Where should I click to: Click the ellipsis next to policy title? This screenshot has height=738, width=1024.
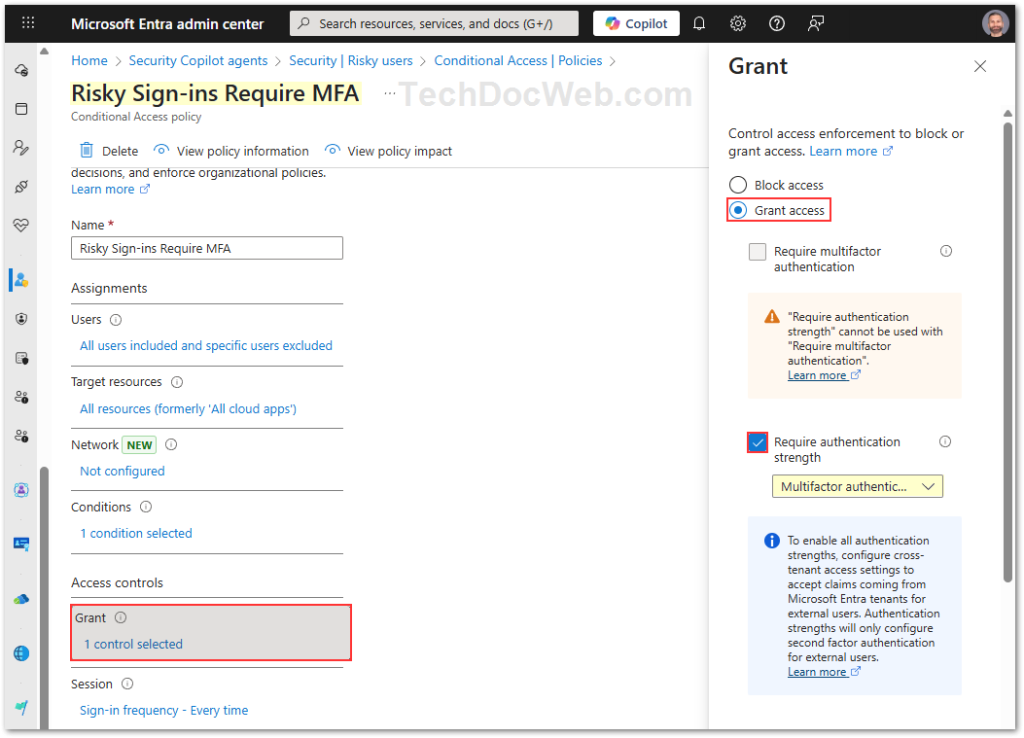[389, 93]
